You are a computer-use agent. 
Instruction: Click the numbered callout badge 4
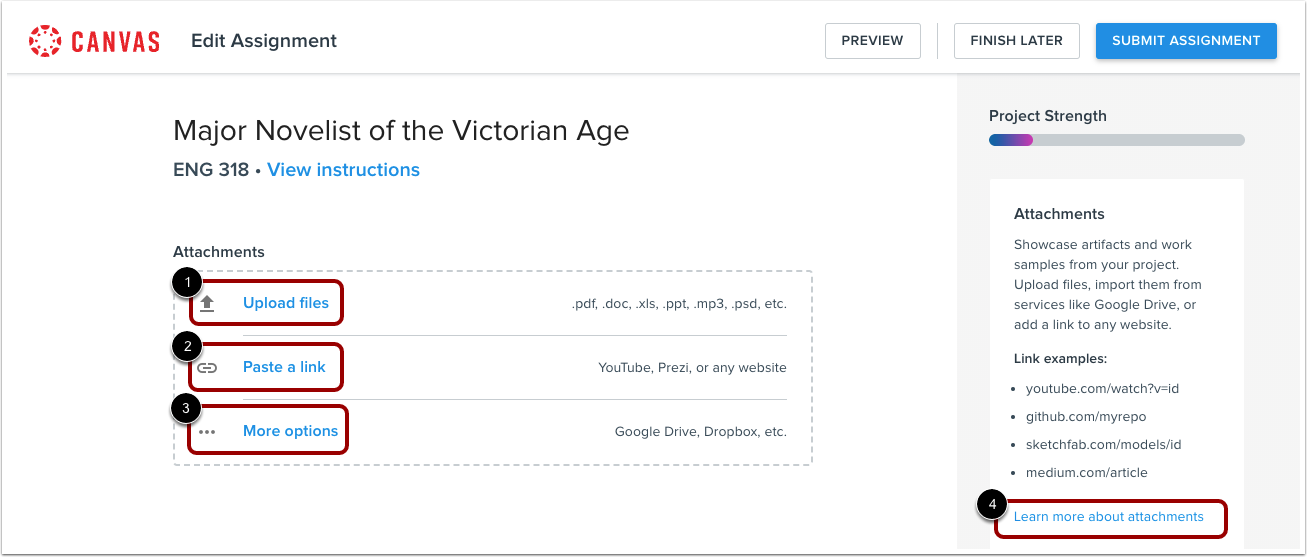point(992,505)
